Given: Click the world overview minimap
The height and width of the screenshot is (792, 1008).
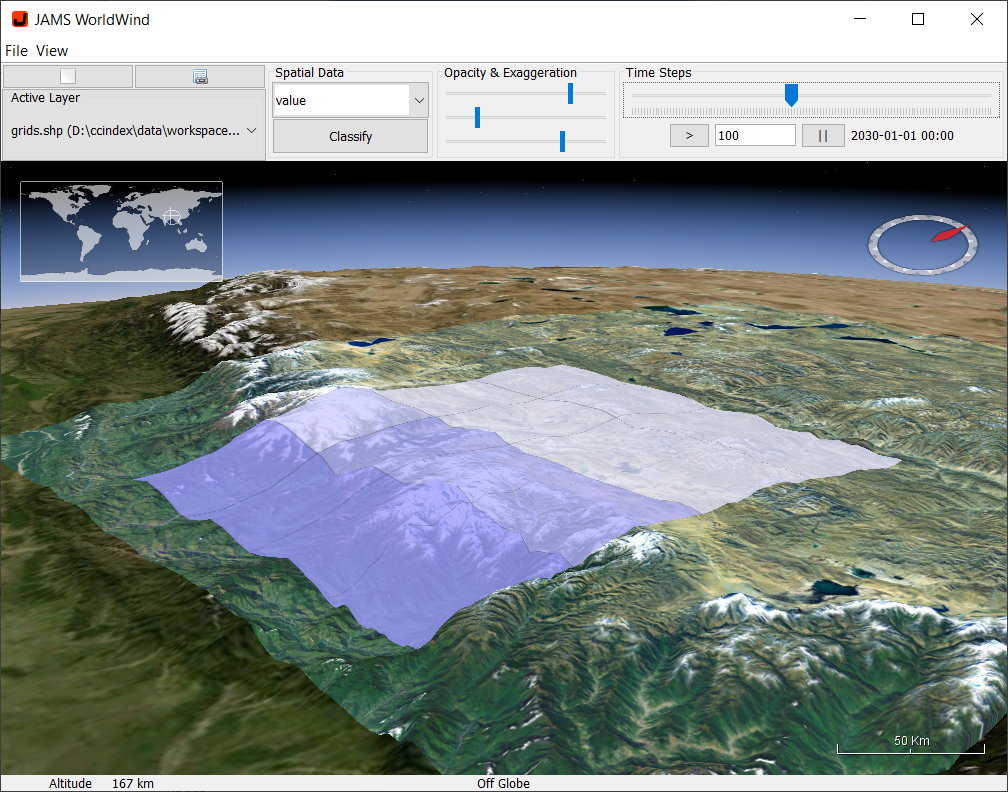Looking at the screenshot, I should click(x=121, y=231).
